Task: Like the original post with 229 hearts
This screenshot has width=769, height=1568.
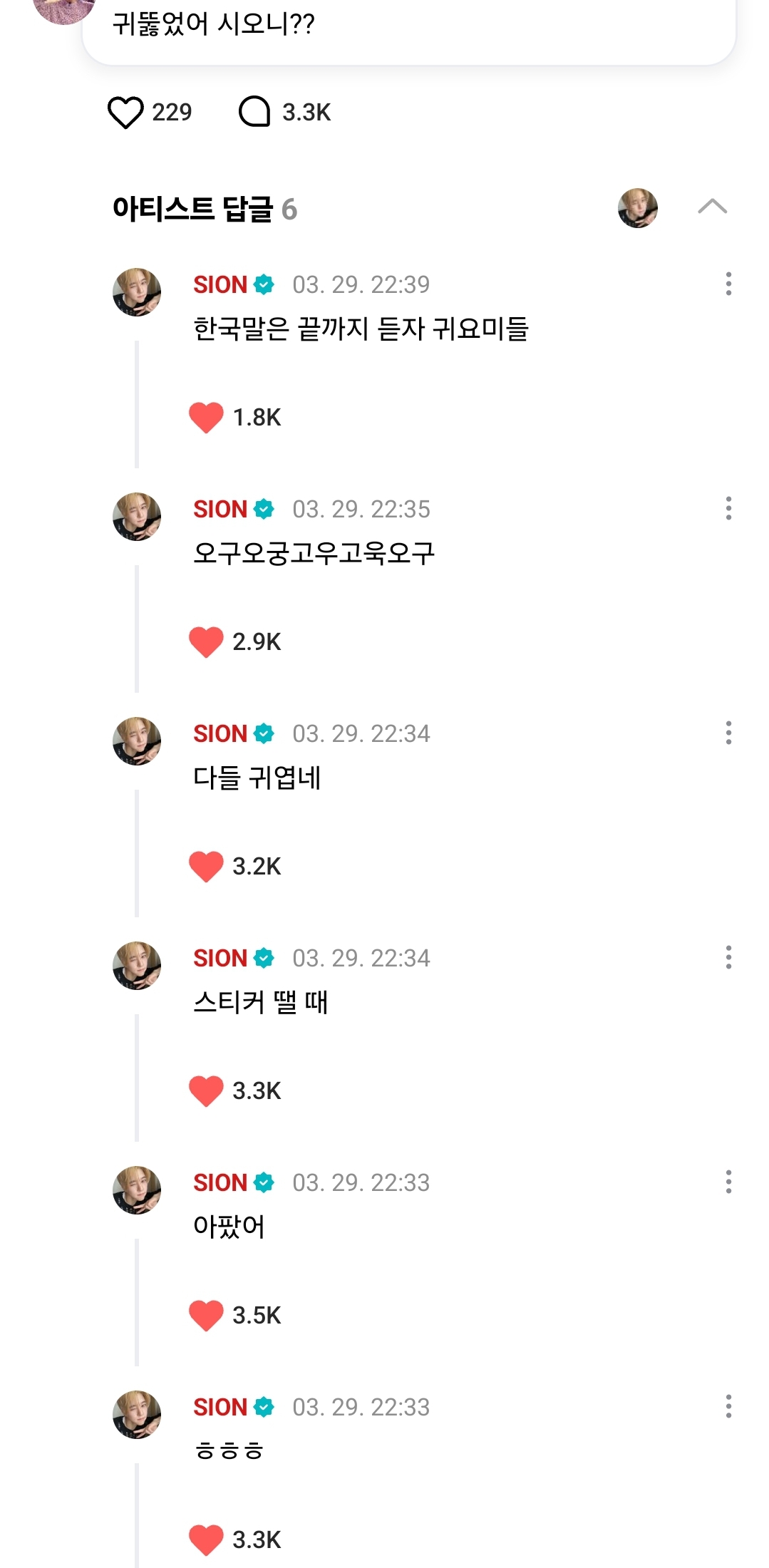Action: [x=125, y=113]
